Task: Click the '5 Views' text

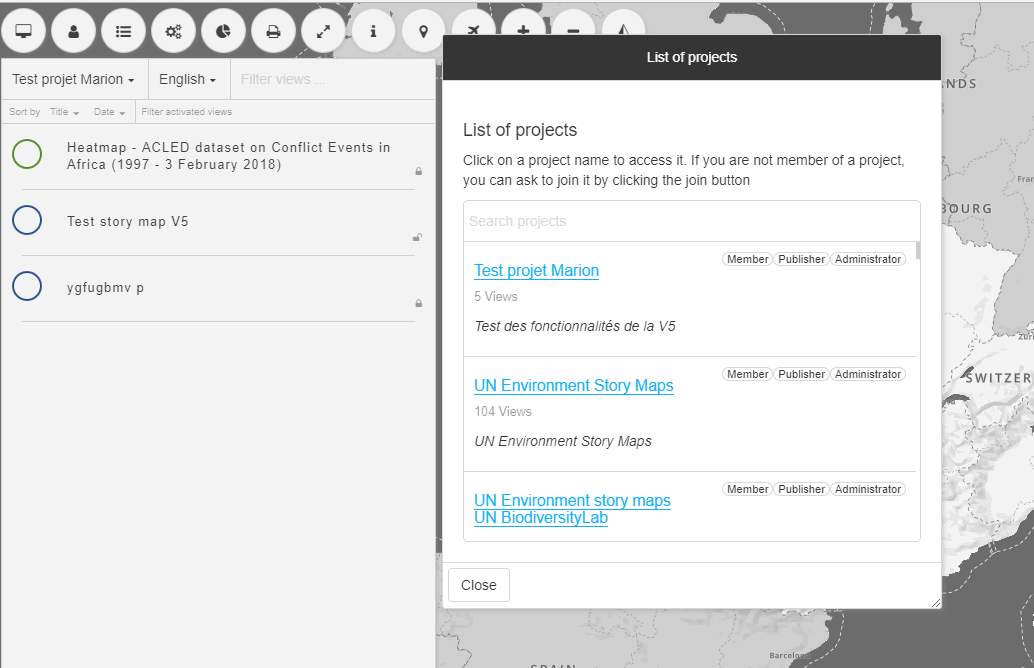Action: tap(496, 297)
